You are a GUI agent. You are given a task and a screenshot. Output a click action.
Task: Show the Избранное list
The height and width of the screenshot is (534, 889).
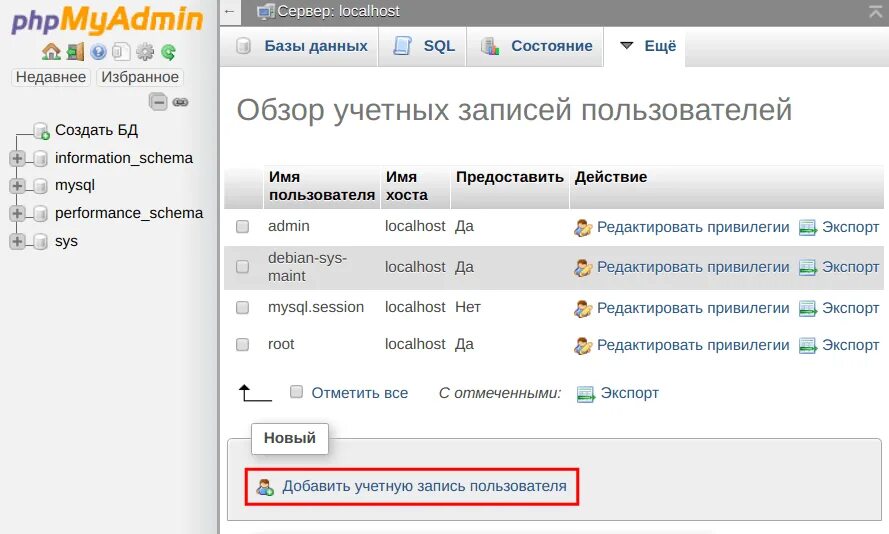140,77
